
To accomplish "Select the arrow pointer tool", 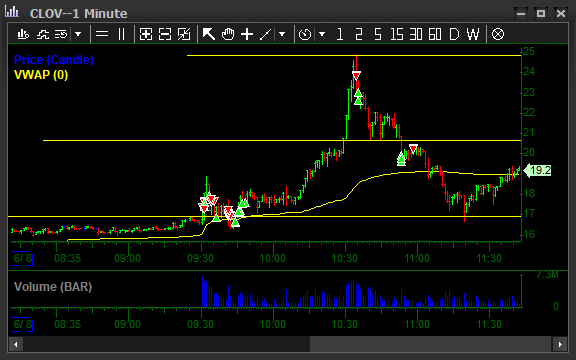I will tap(209, 34).
